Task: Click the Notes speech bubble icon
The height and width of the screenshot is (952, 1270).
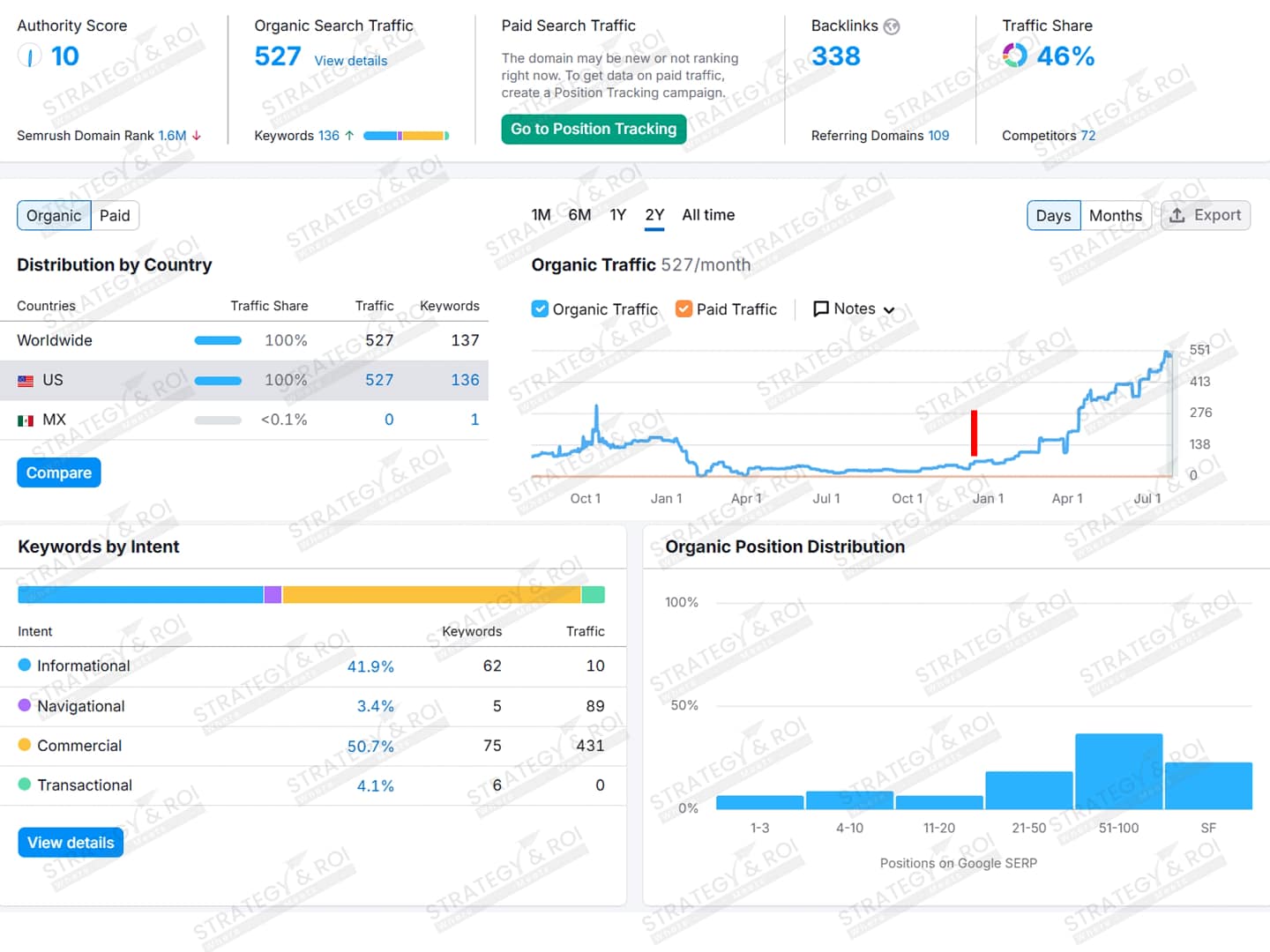Action: [x=820, y=309]
